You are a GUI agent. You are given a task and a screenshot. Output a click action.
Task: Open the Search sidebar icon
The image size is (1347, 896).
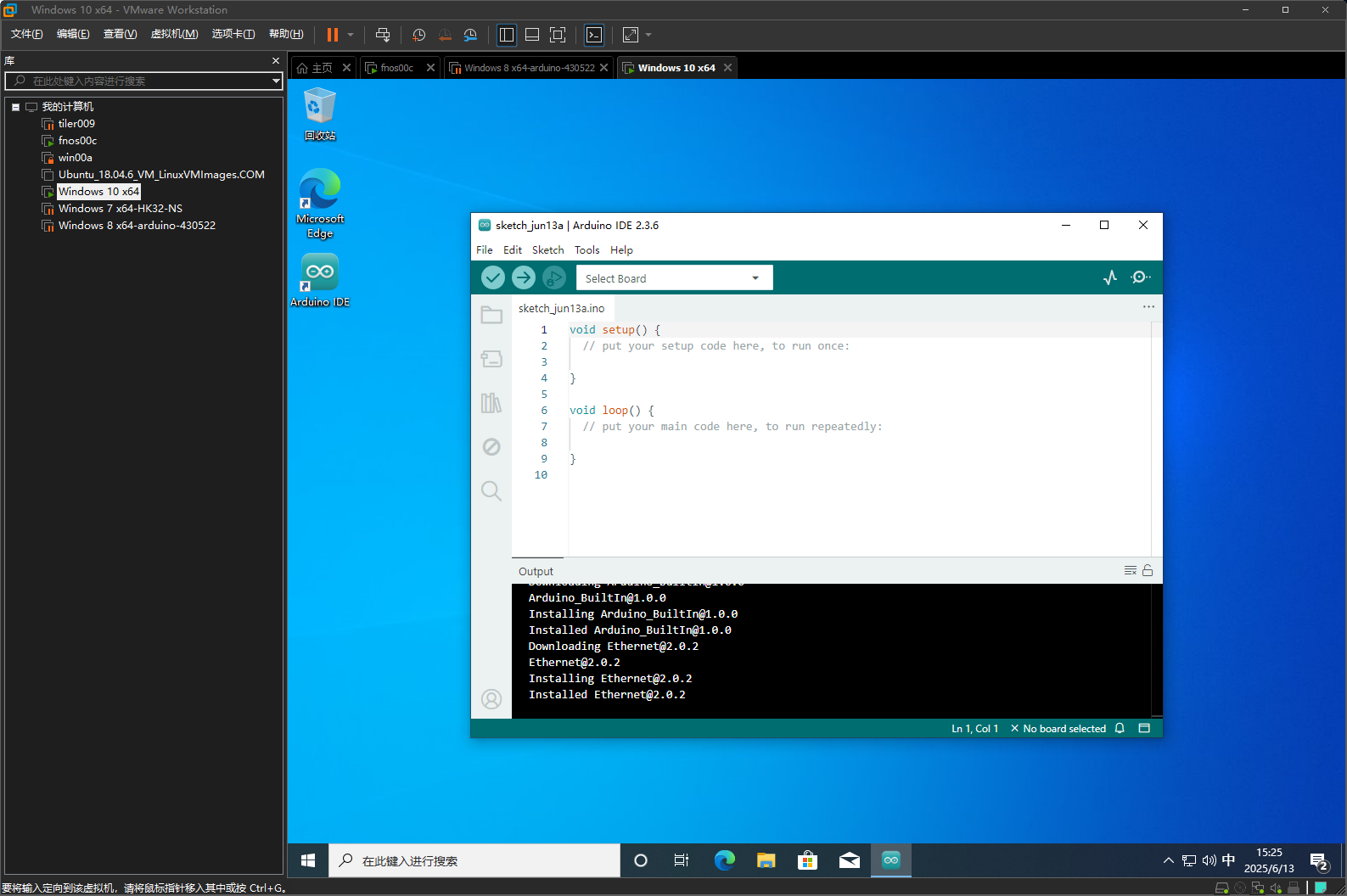(491, 490)
